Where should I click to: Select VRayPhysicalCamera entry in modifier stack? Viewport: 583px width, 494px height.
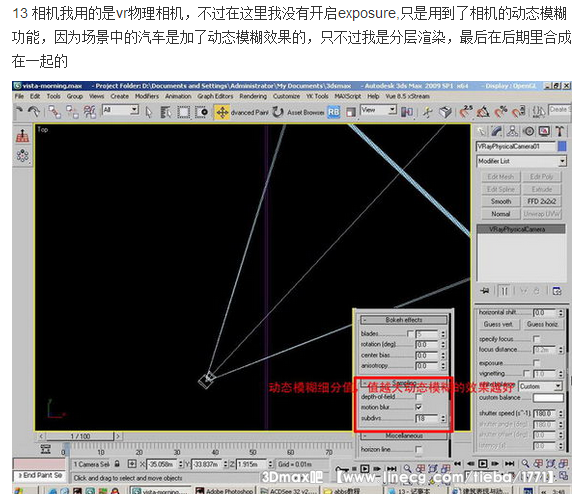click(x=521, y=229)
